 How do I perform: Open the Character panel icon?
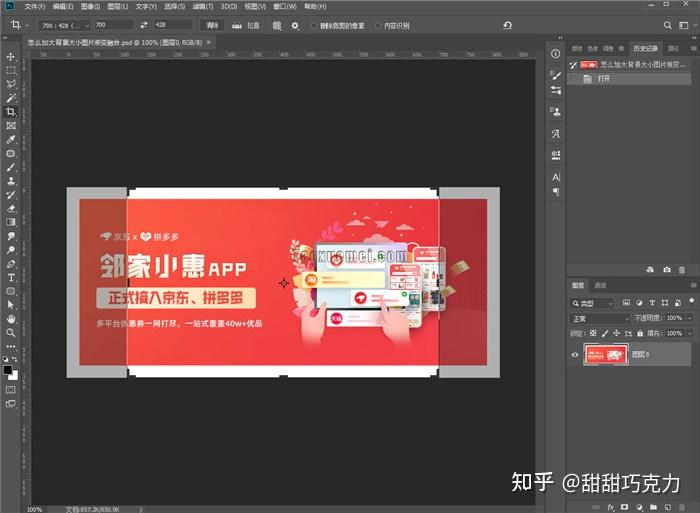(x=555, y=177)
